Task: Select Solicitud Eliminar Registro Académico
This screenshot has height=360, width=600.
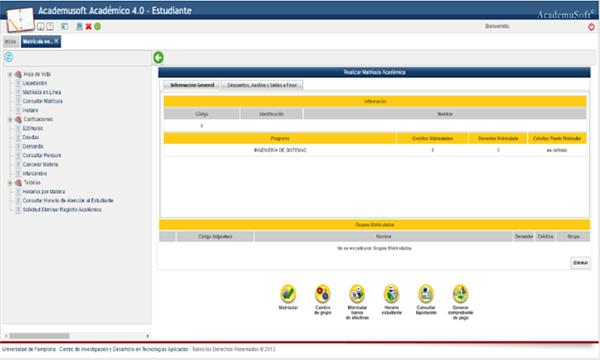Action: point(62,210)
